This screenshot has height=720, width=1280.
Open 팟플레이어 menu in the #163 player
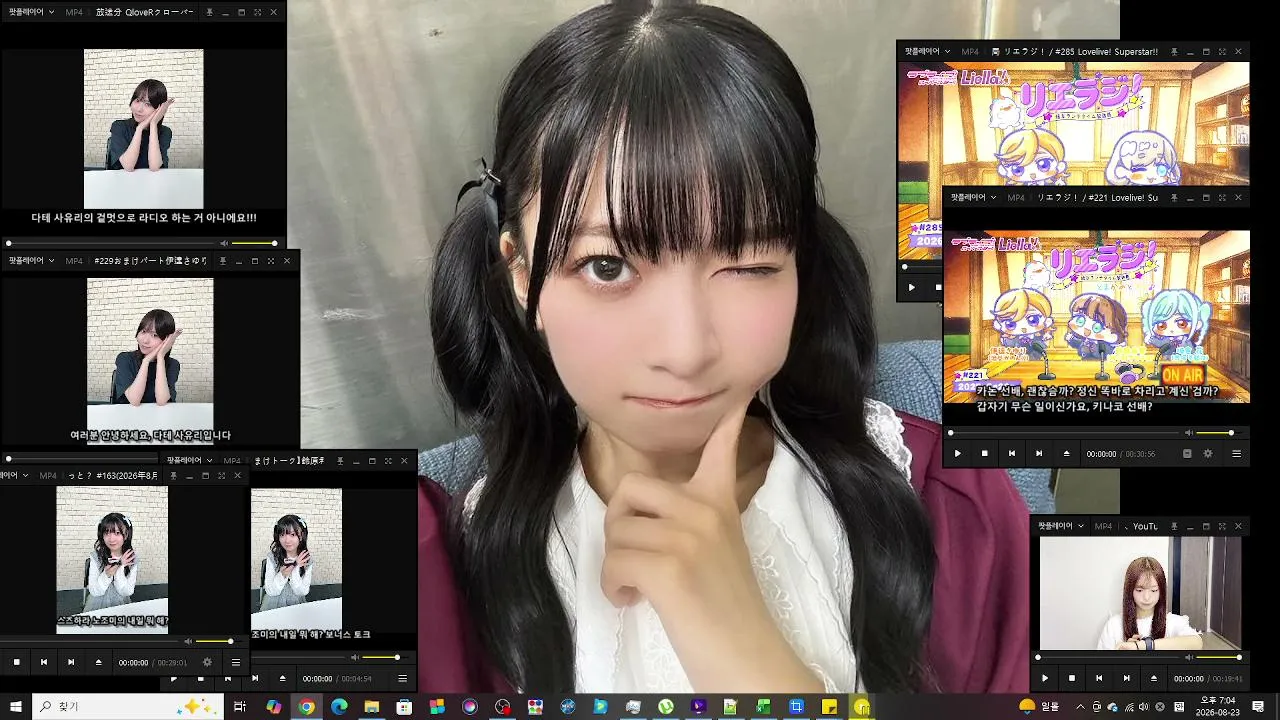point(14,476)
